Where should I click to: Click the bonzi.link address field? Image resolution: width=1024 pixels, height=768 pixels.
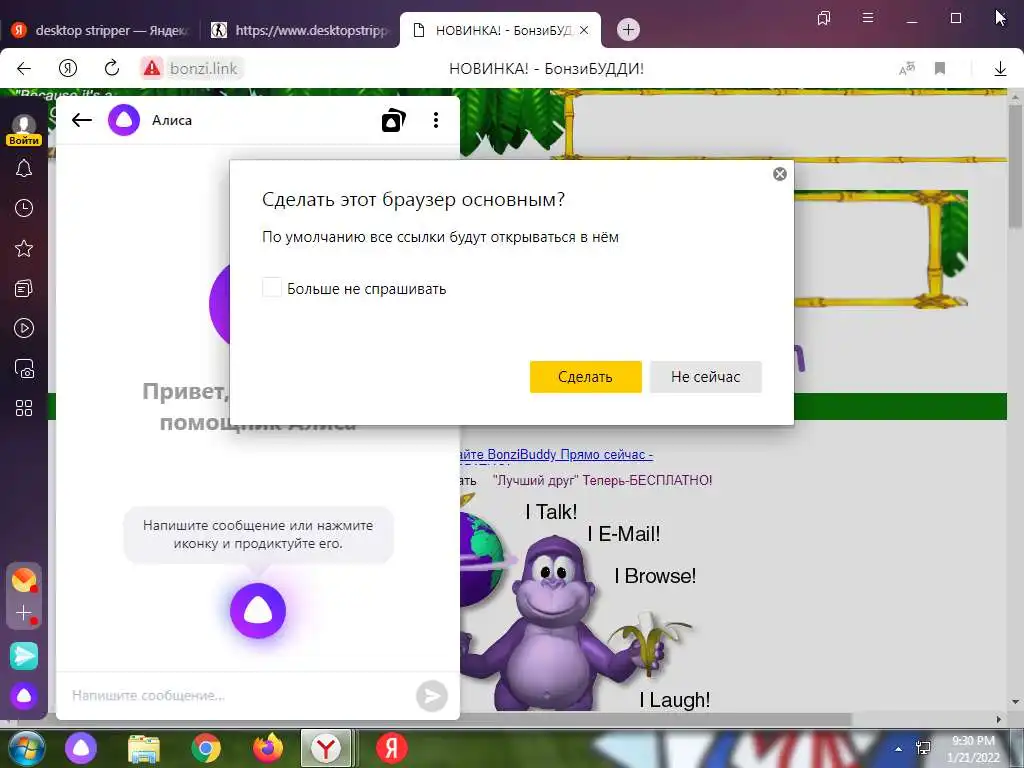click(204, 68)
